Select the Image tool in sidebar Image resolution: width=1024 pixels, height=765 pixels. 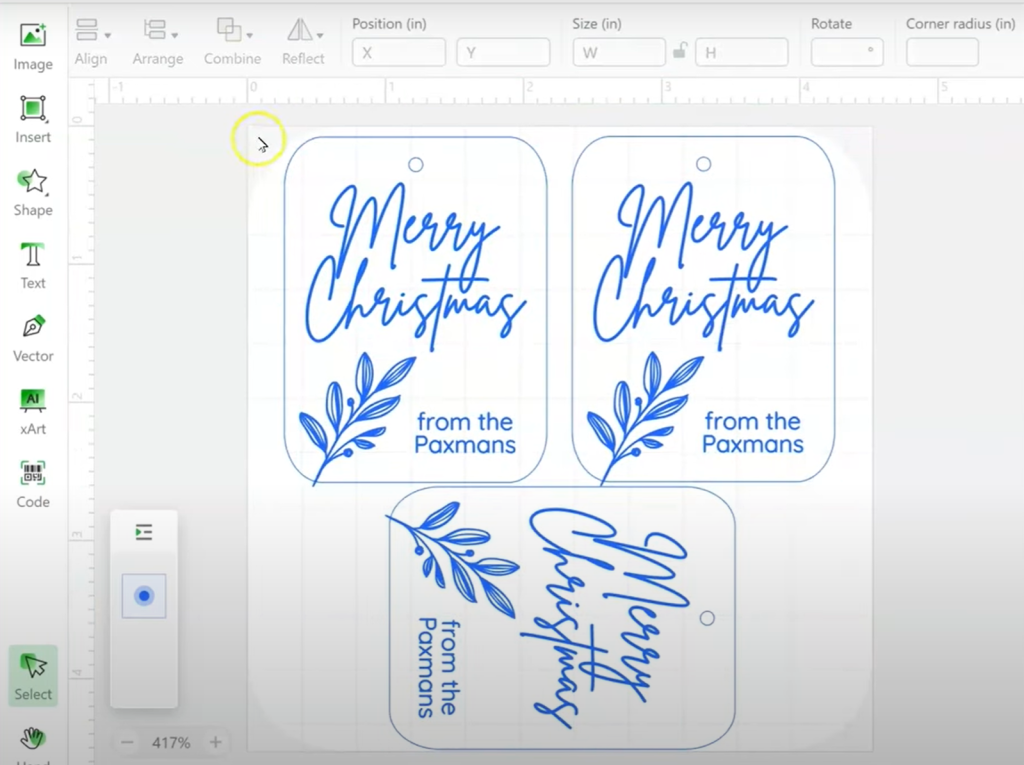(33, 45)
